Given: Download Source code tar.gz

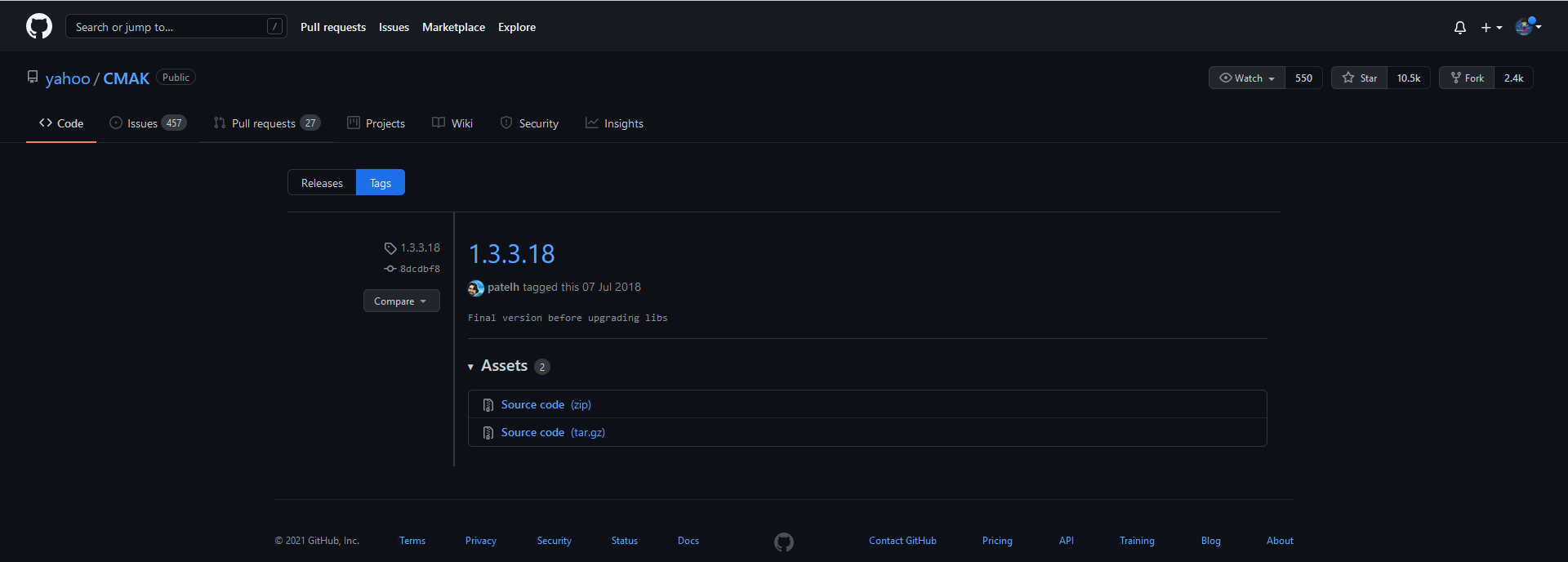Looking at the screenshot, I should pyautogui.click(x=553, y=432).
